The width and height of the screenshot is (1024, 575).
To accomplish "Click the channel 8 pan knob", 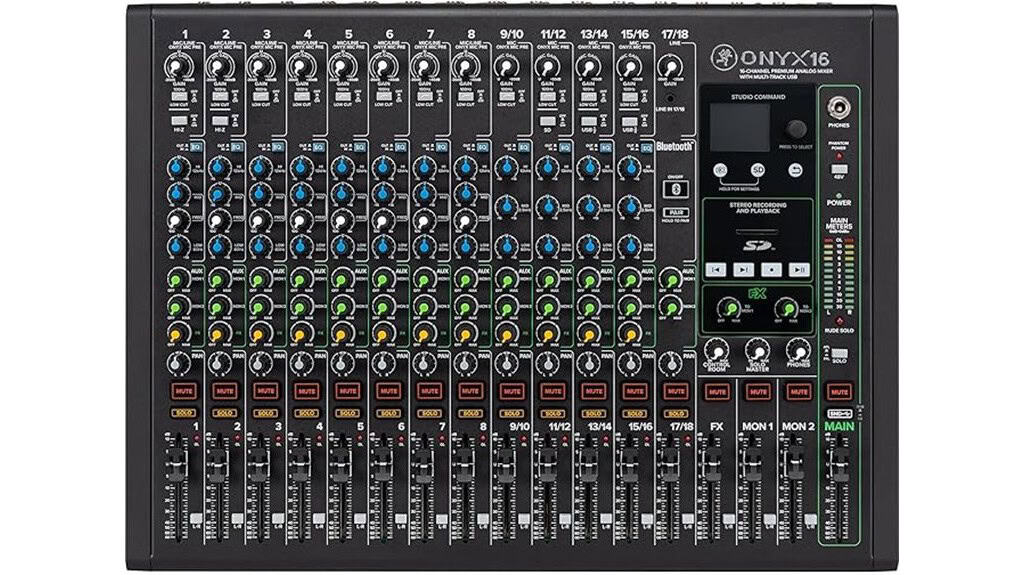I will [x=465, y=360].
